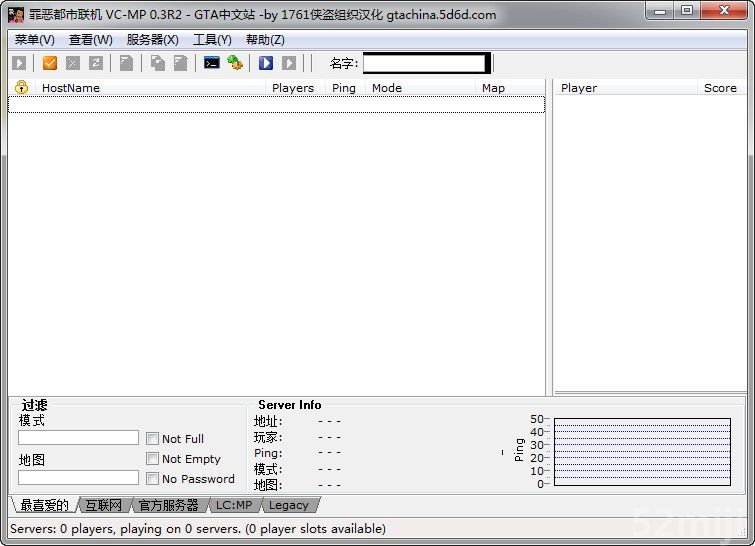Click the app icon in title bar
The height and width of the screenshot is (546, 755).
pos(16,14)
